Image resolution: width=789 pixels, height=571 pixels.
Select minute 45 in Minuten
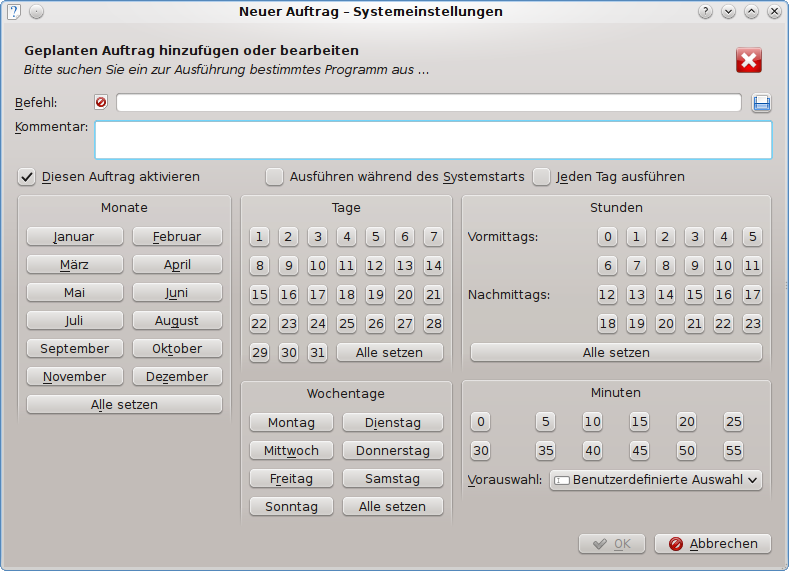639,450
